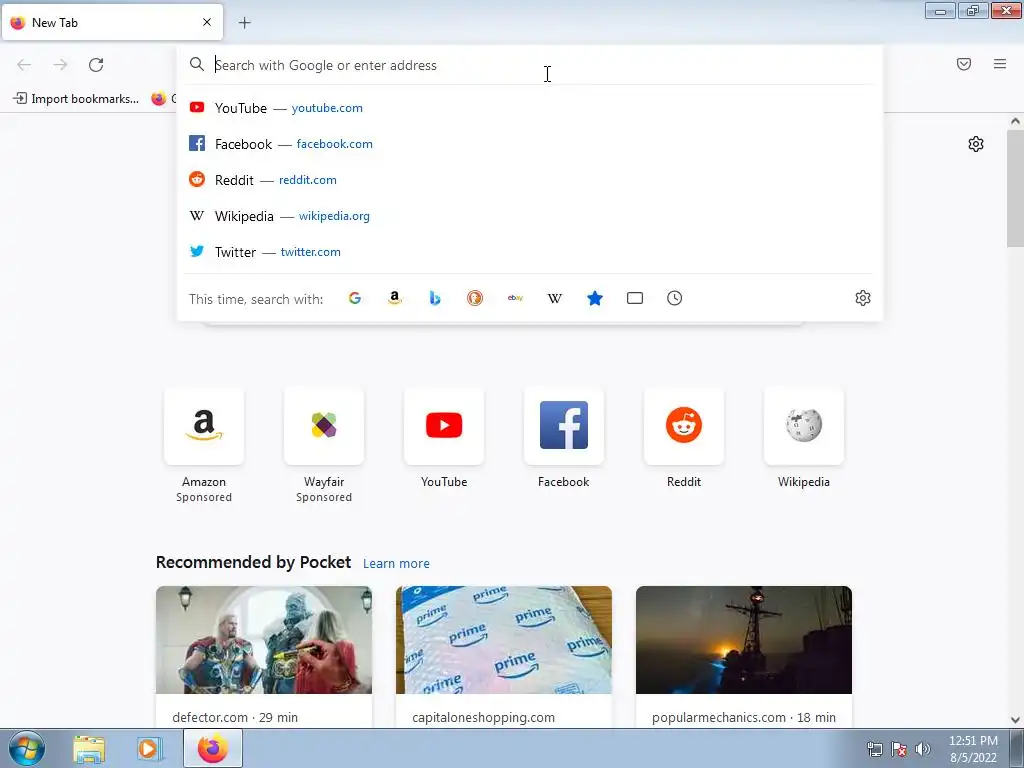Search this time with Wikipedia icon
This screenshot has height=768, width=1024.
tap(554, 298)
